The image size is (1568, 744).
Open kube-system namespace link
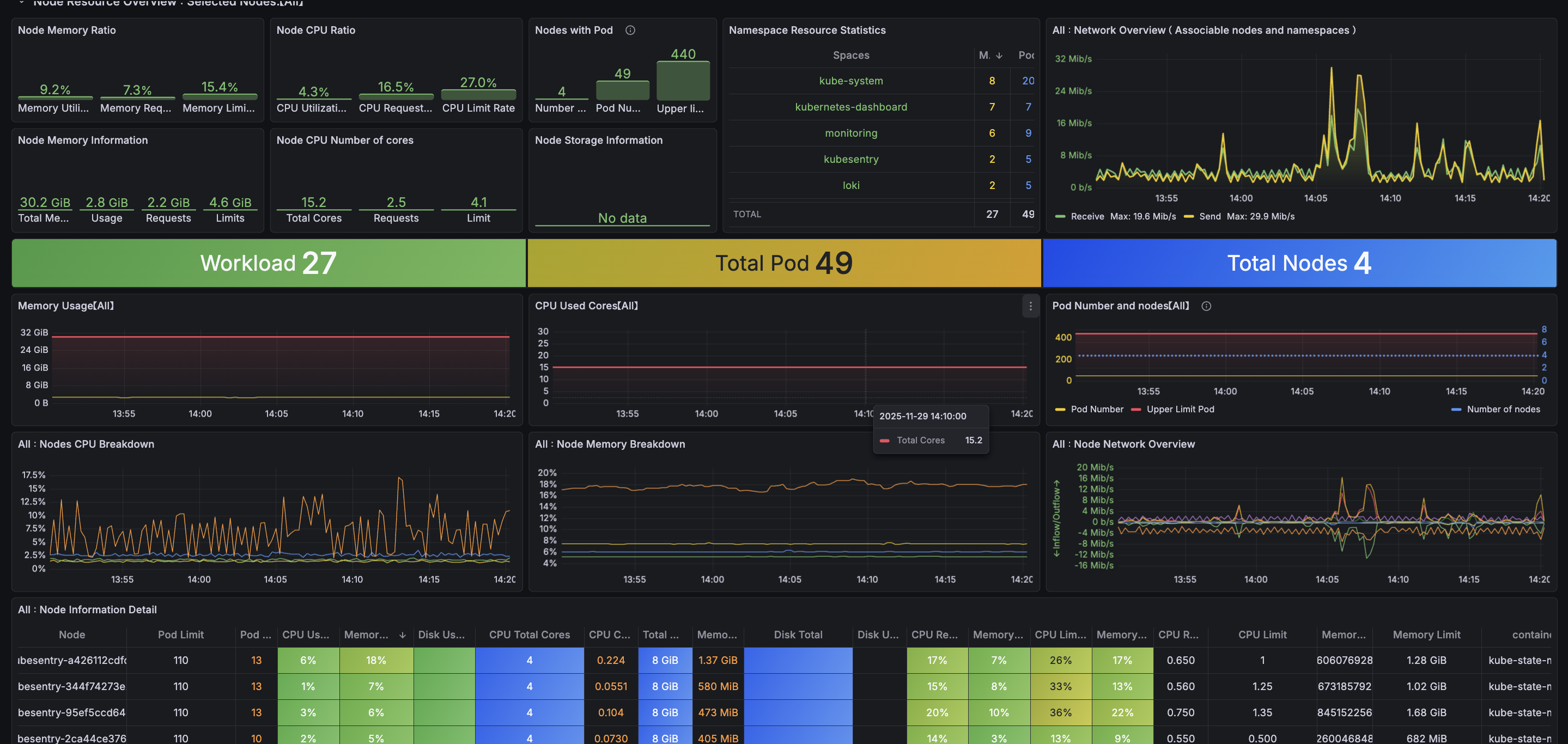click(x=850, y=81)
